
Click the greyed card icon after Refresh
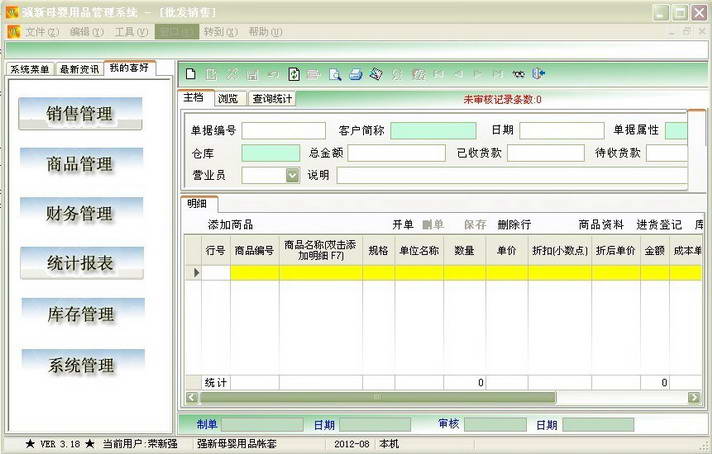click(314, 74)
